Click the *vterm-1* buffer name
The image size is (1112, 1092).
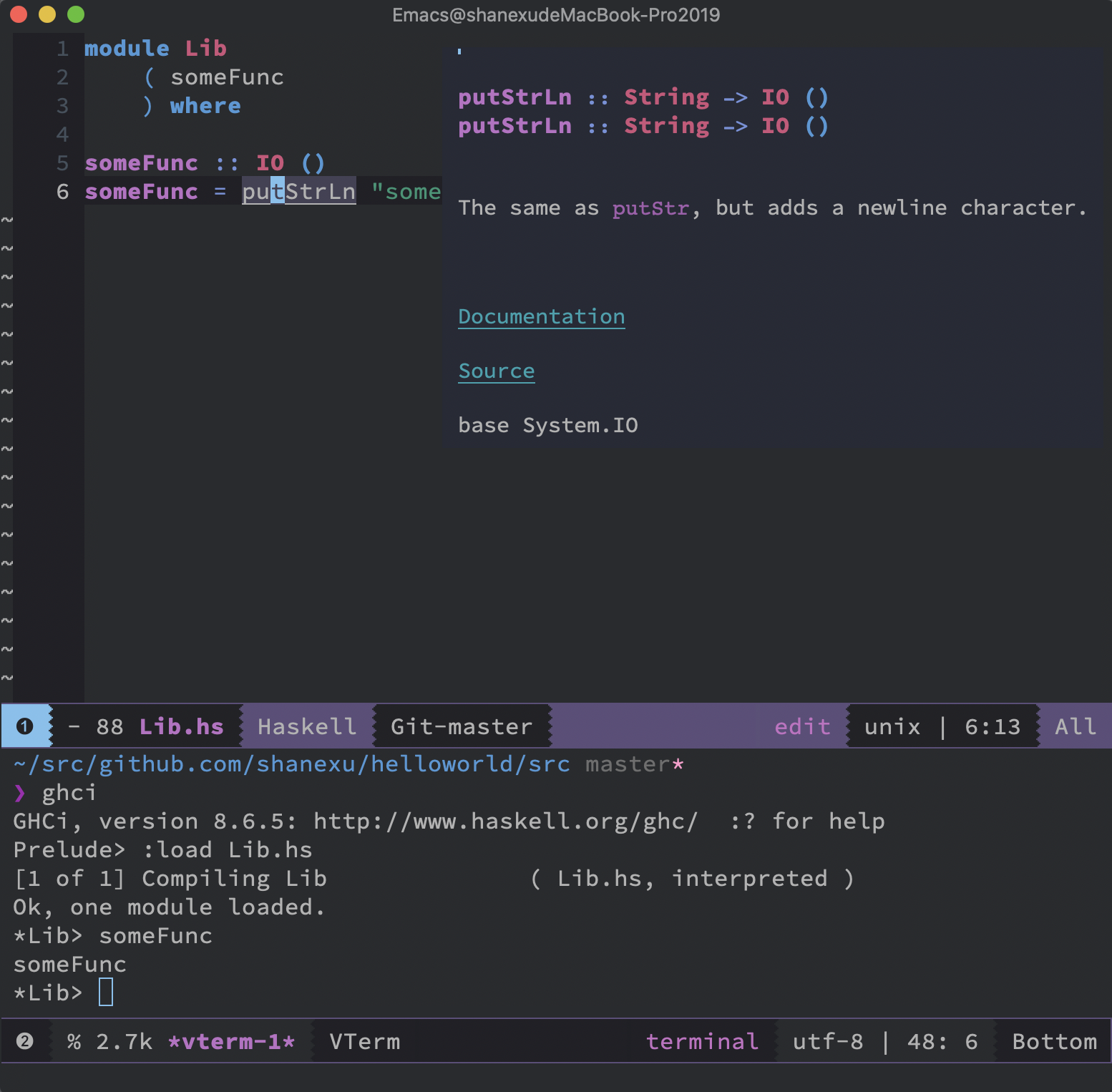click(x=231, y=1041)
